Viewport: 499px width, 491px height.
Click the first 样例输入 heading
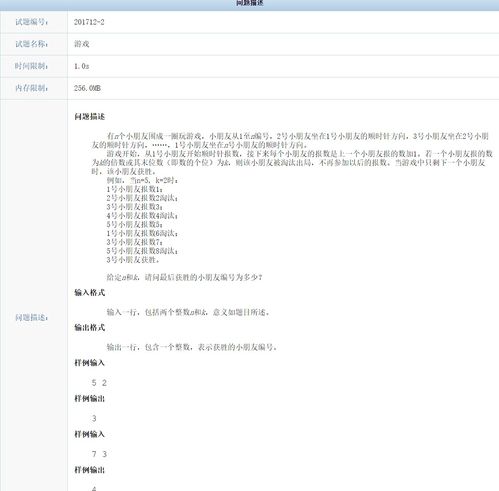pyautogui.click(x=89, y=363)
